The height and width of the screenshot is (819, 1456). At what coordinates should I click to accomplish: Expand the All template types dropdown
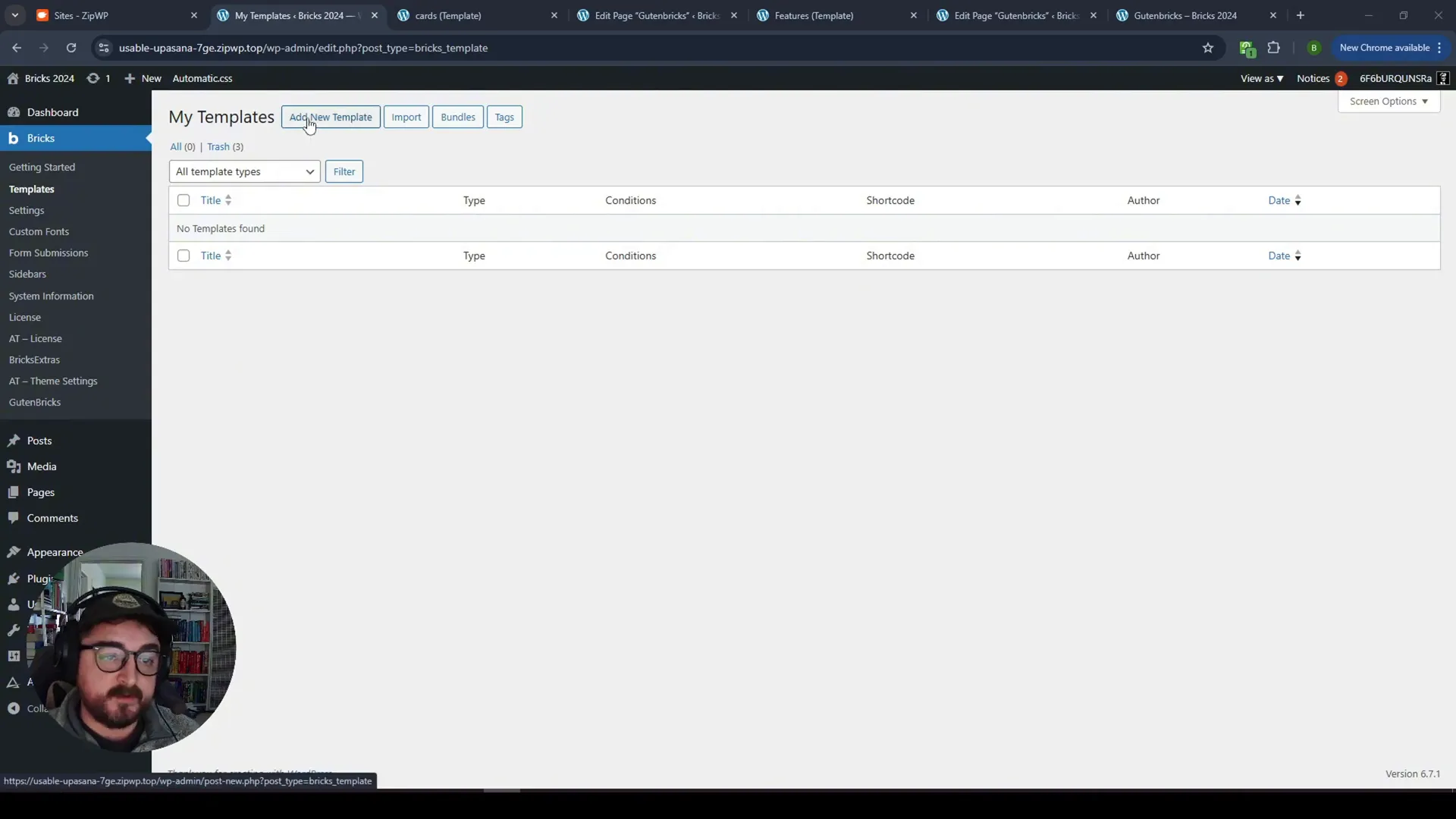[x=243, y=171]
